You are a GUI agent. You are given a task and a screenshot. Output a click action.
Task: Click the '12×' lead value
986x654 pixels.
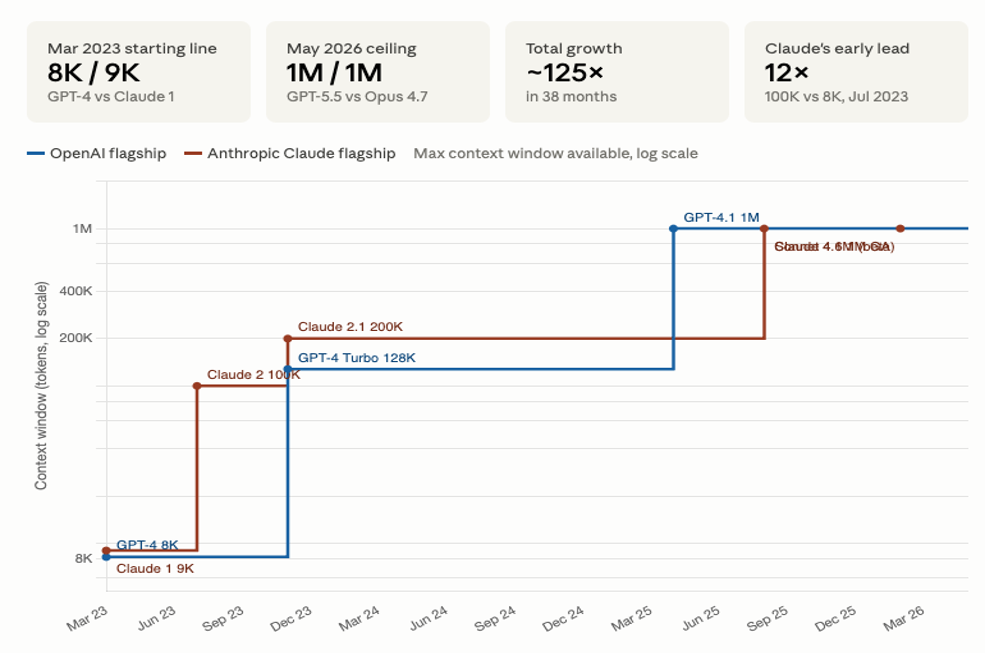coord(786,73)
